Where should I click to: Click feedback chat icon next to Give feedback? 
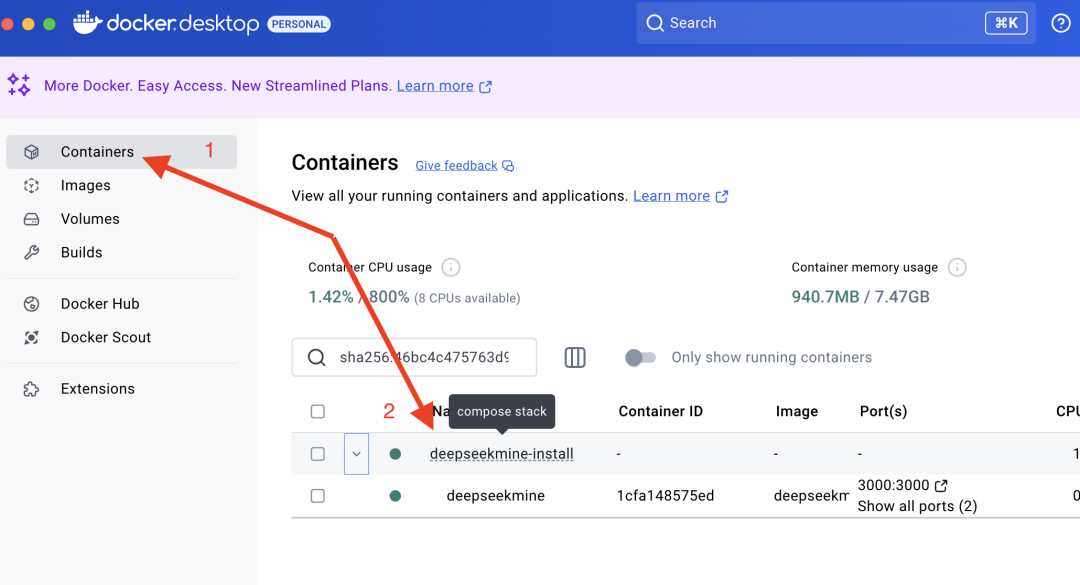[508, 166]
